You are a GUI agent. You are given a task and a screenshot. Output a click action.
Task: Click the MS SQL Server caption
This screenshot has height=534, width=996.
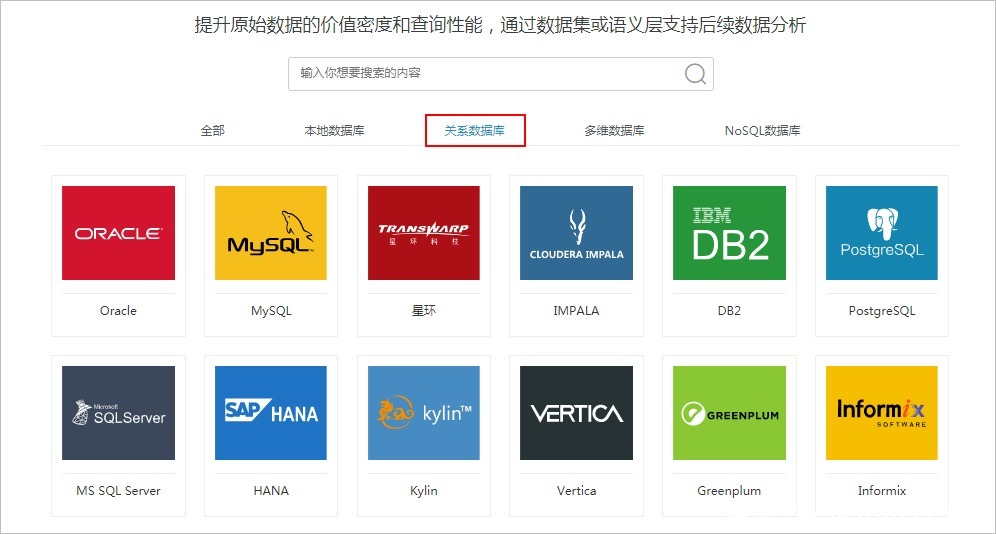coord(118,490)
